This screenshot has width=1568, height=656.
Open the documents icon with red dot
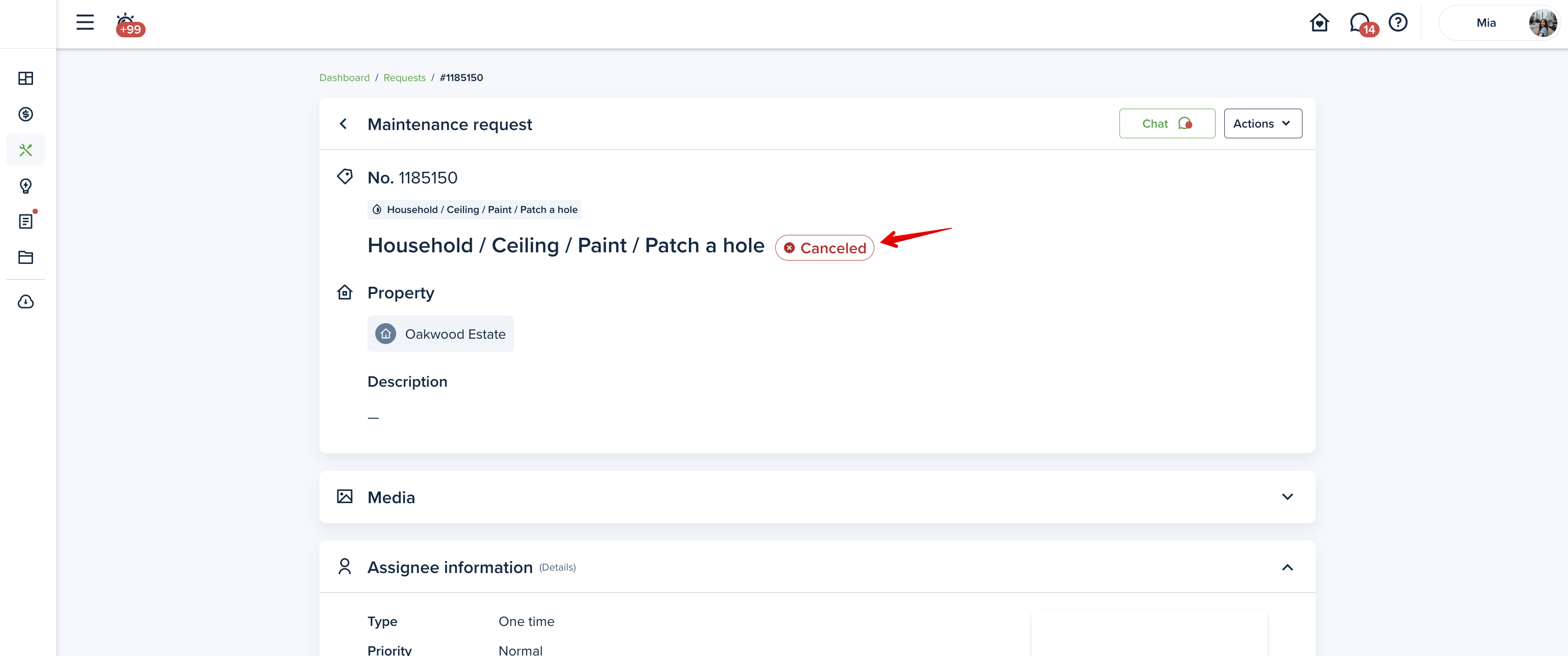tap(26, 222)
